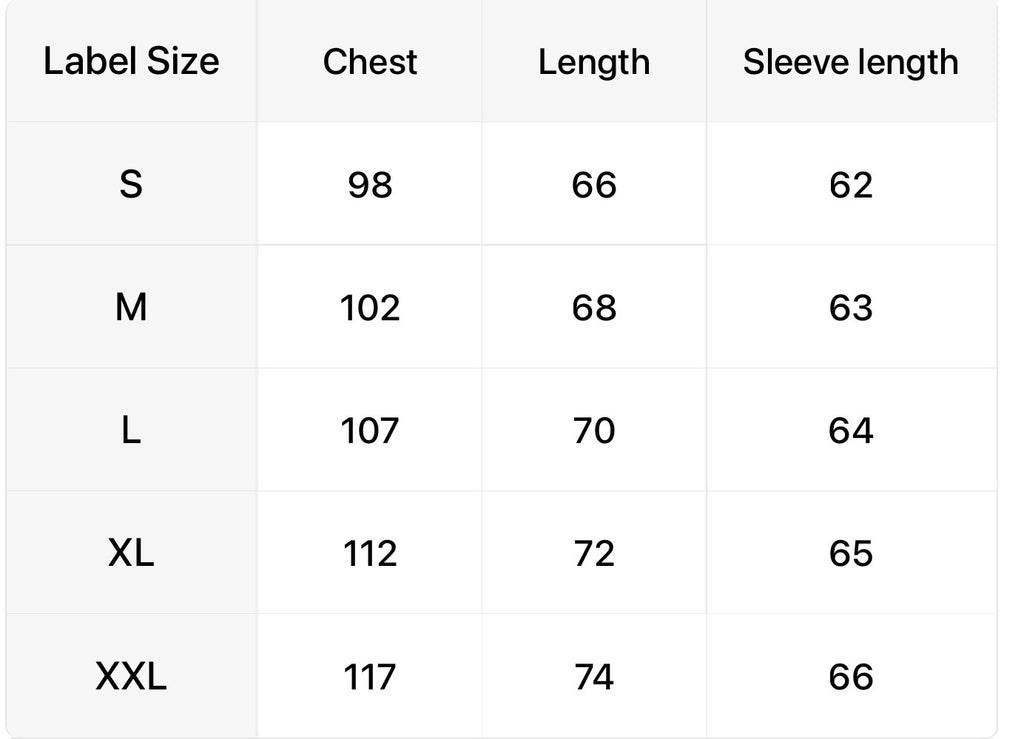Click chest value 98 for size S
This screenshot has width=1024, height=739.
pos(370,185)
